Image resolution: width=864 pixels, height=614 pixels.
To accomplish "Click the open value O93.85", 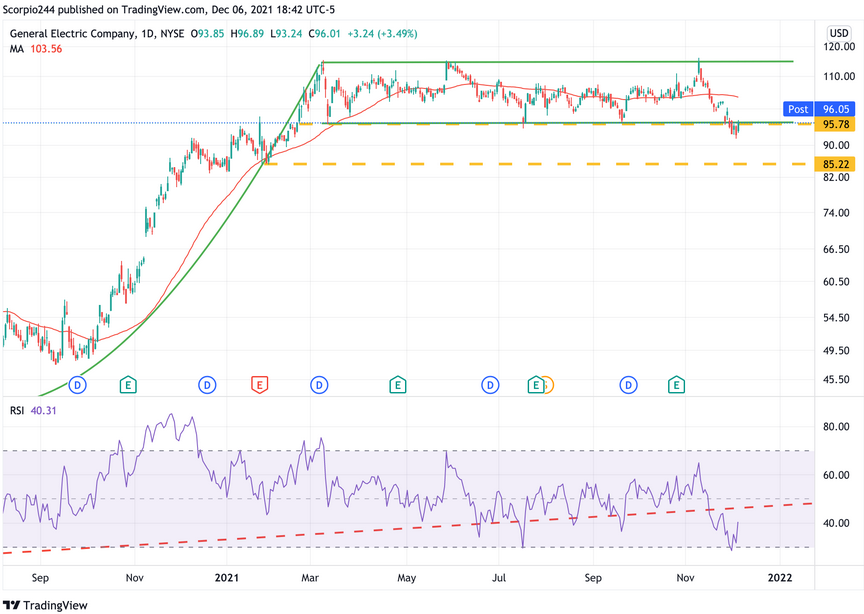I will pos(207,34).
